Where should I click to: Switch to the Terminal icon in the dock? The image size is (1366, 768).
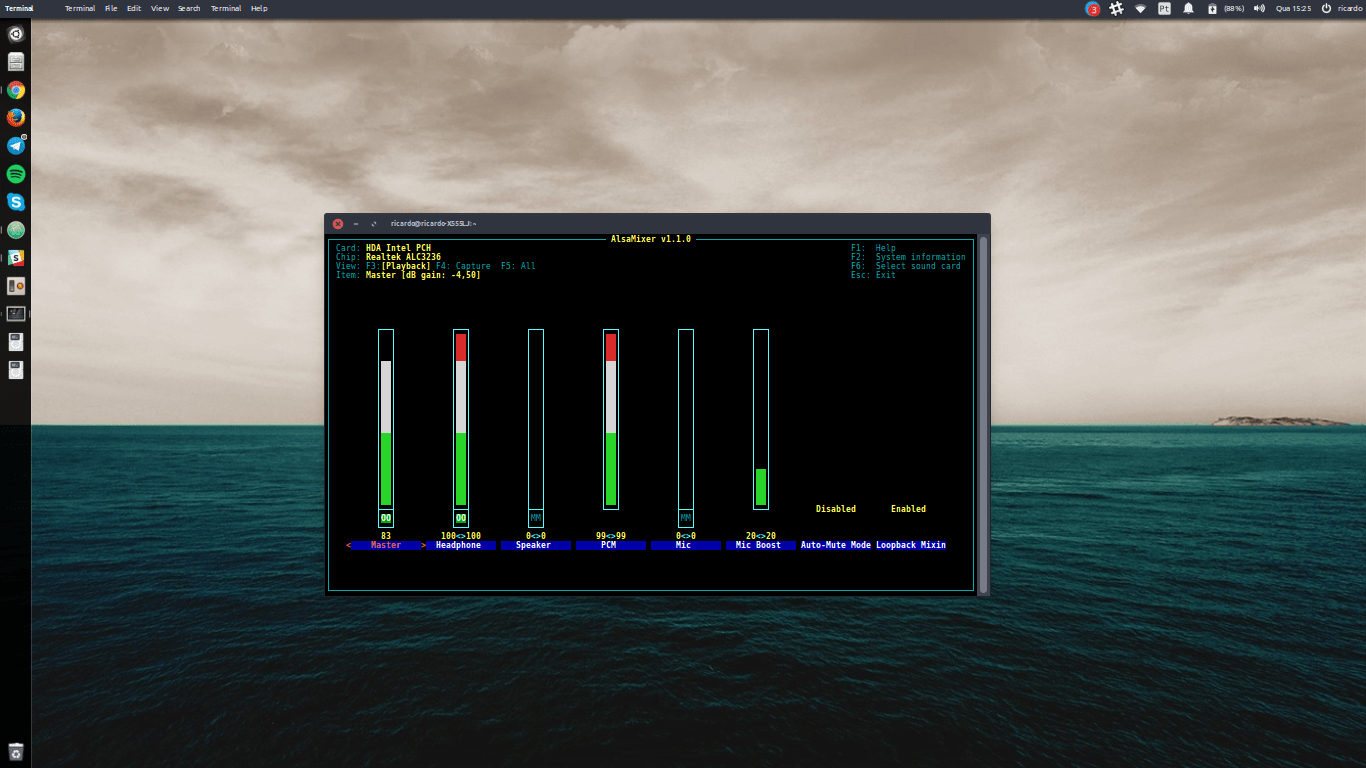tap(16, 314)
